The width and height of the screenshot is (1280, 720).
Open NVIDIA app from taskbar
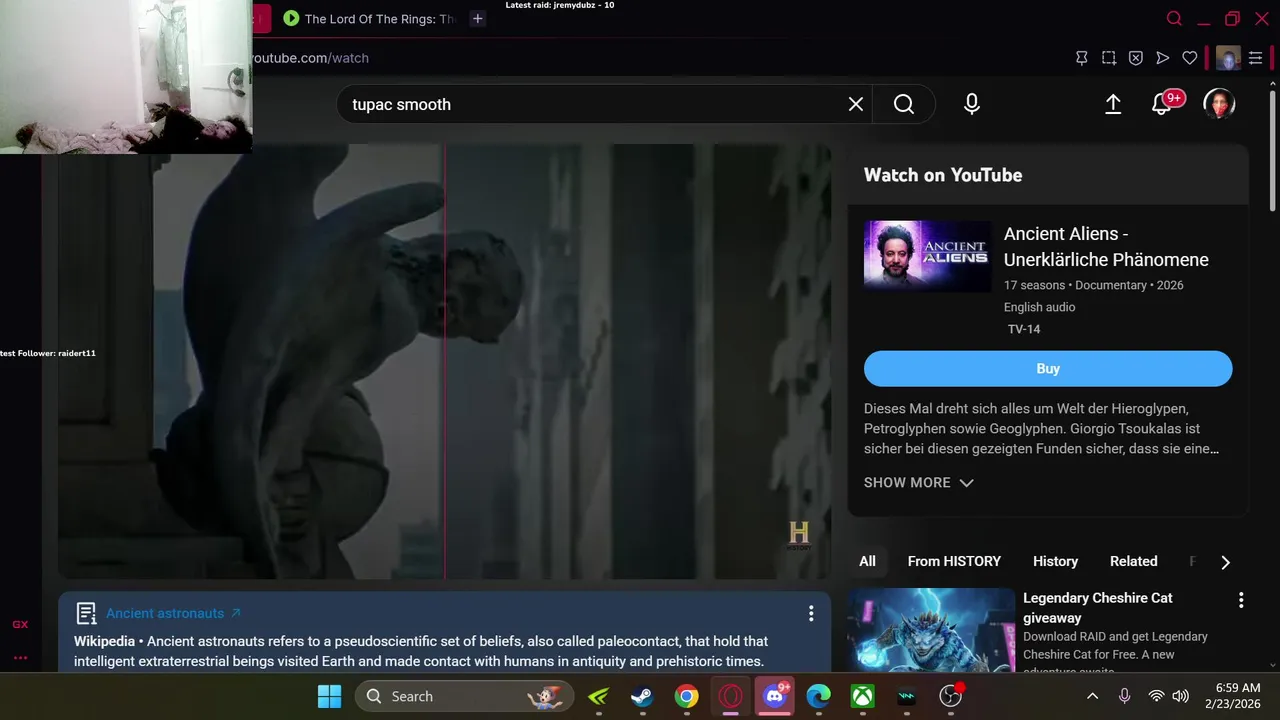click(x=599, y=696)
